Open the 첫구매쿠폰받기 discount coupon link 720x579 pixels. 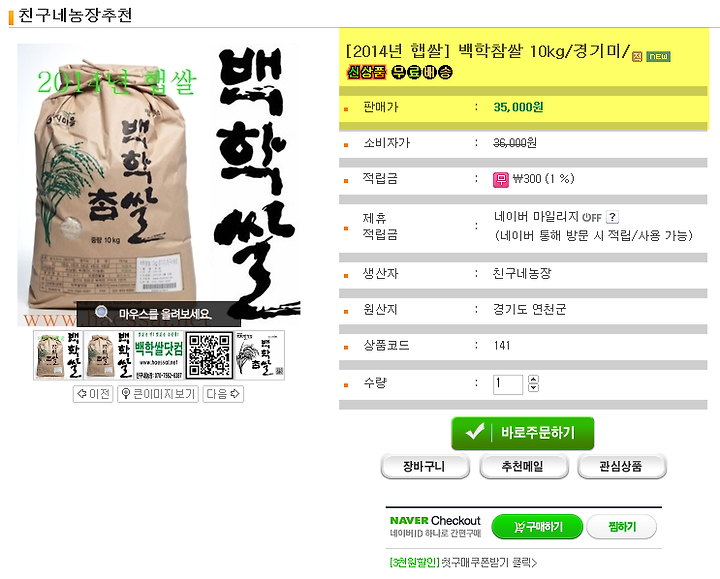(x=463, y=562)
